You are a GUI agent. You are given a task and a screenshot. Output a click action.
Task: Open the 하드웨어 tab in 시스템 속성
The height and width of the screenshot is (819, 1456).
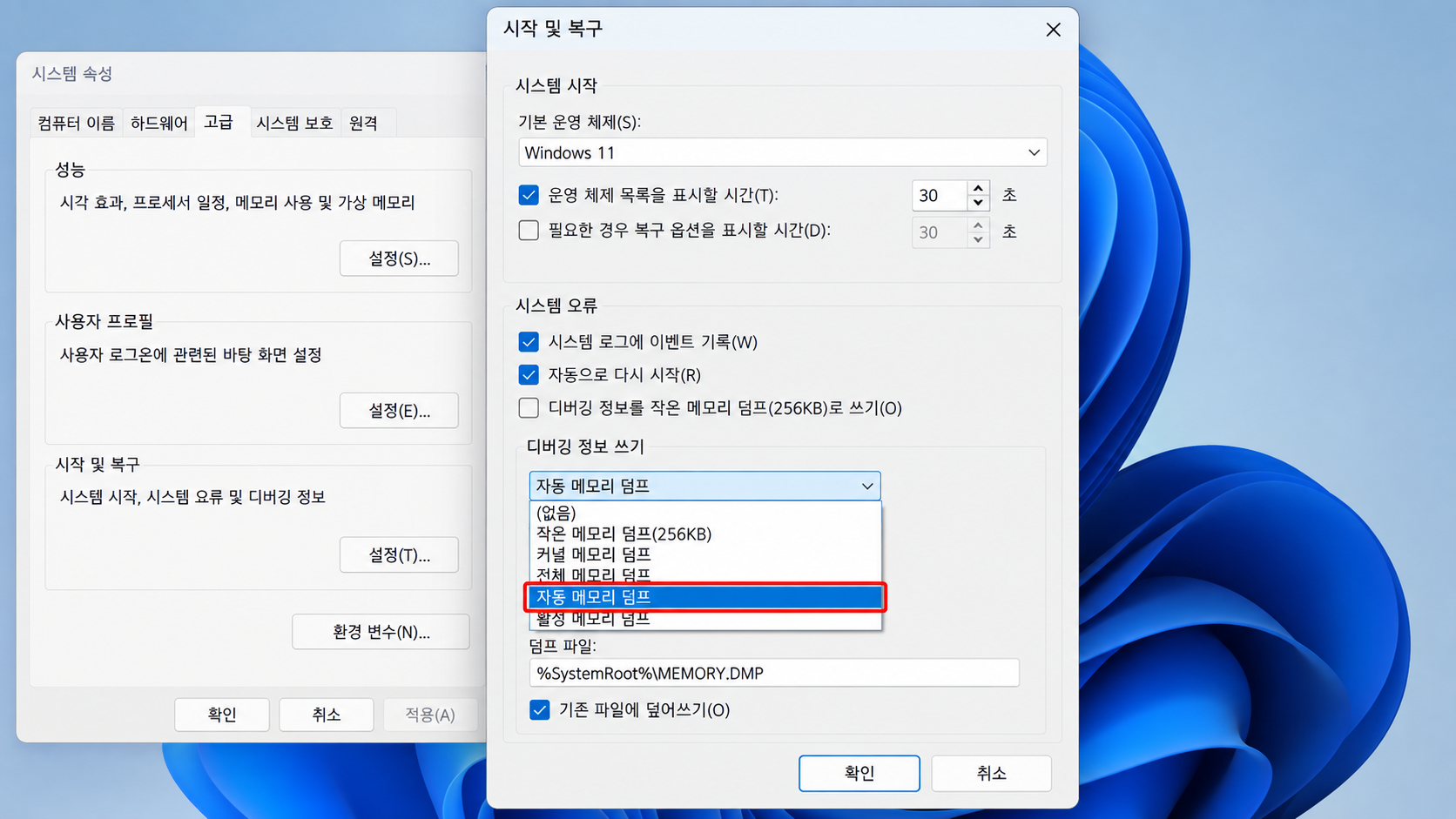[158, 123]
